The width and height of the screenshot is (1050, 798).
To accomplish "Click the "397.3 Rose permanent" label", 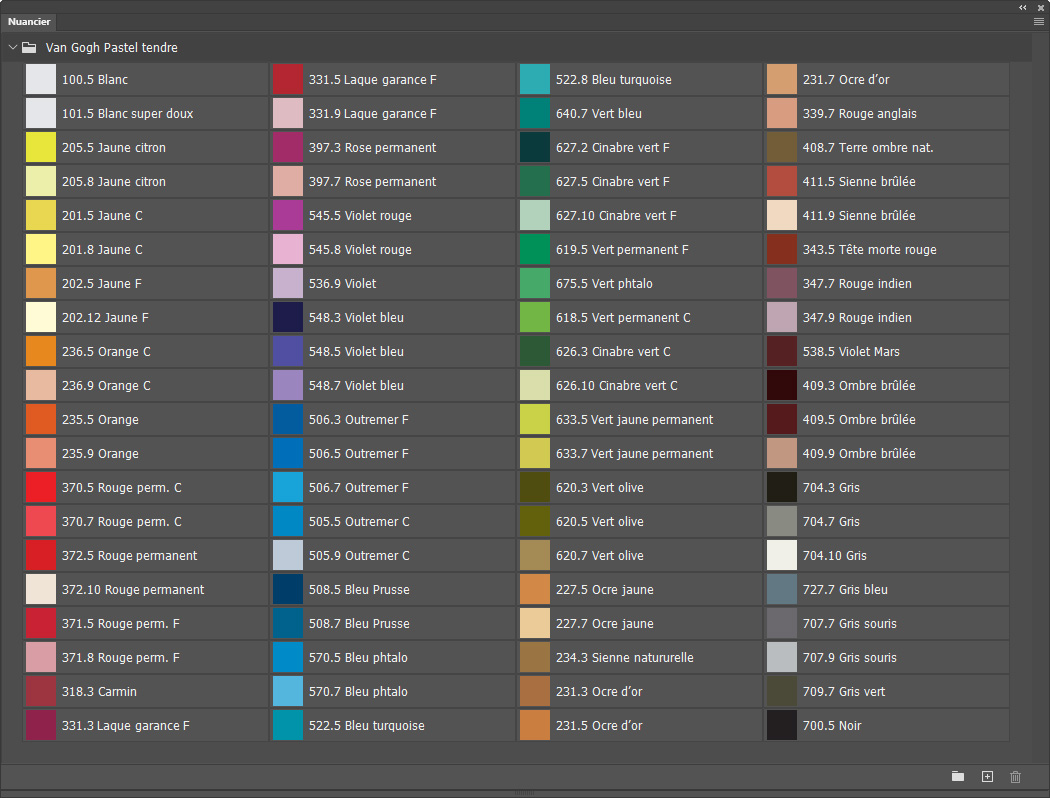I will [x=372, y=148].
